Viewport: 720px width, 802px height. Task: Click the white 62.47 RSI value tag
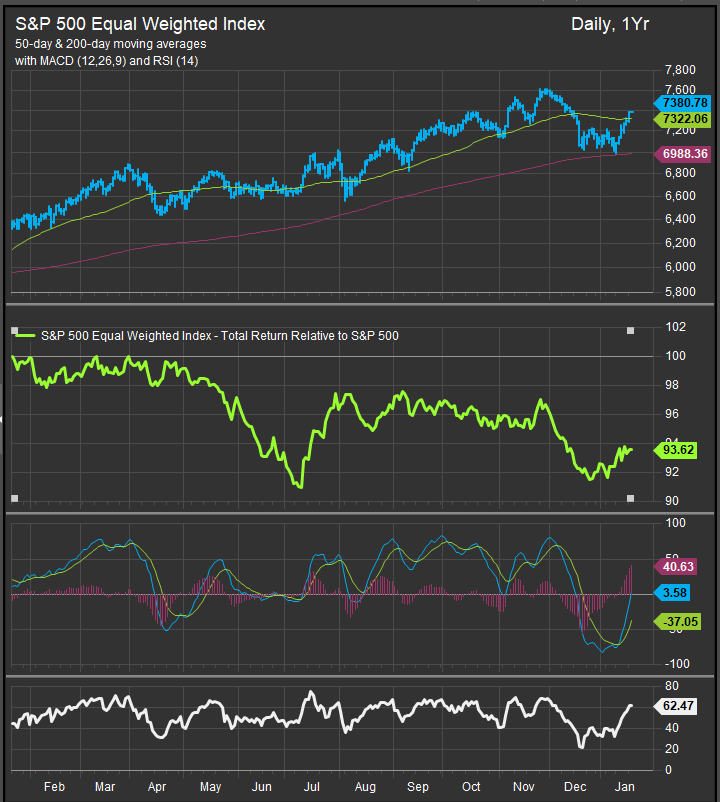[x=676, y=706]
